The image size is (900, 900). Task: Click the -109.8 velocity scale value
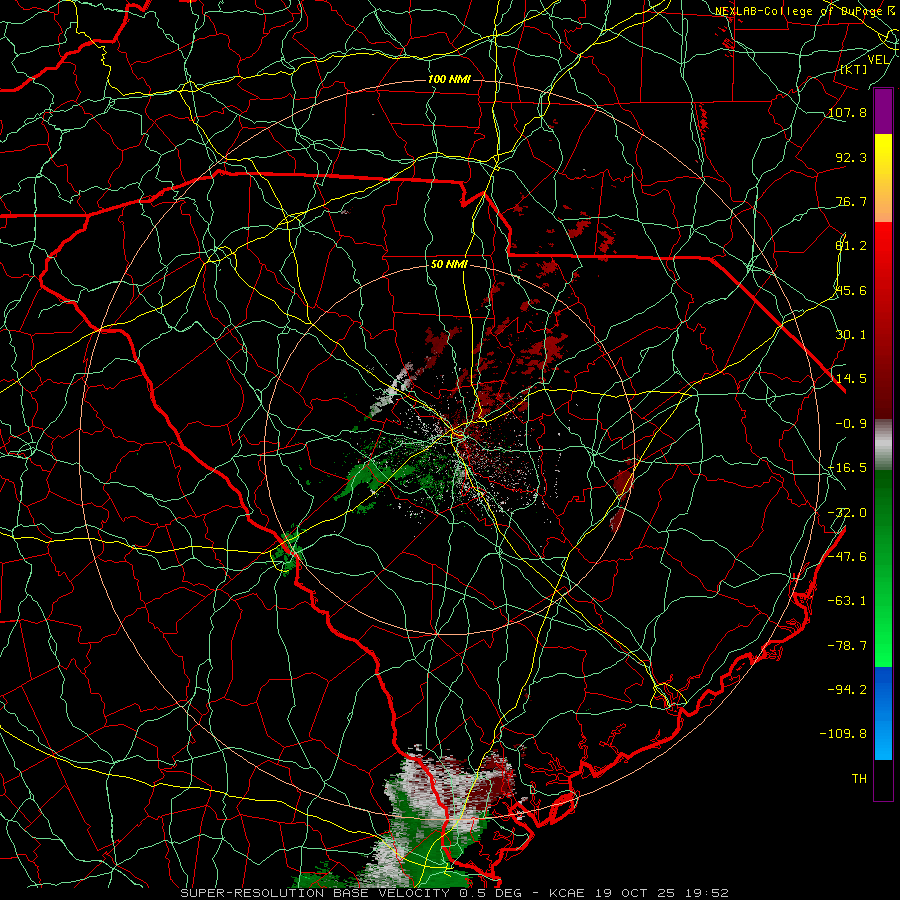point(843,734)
